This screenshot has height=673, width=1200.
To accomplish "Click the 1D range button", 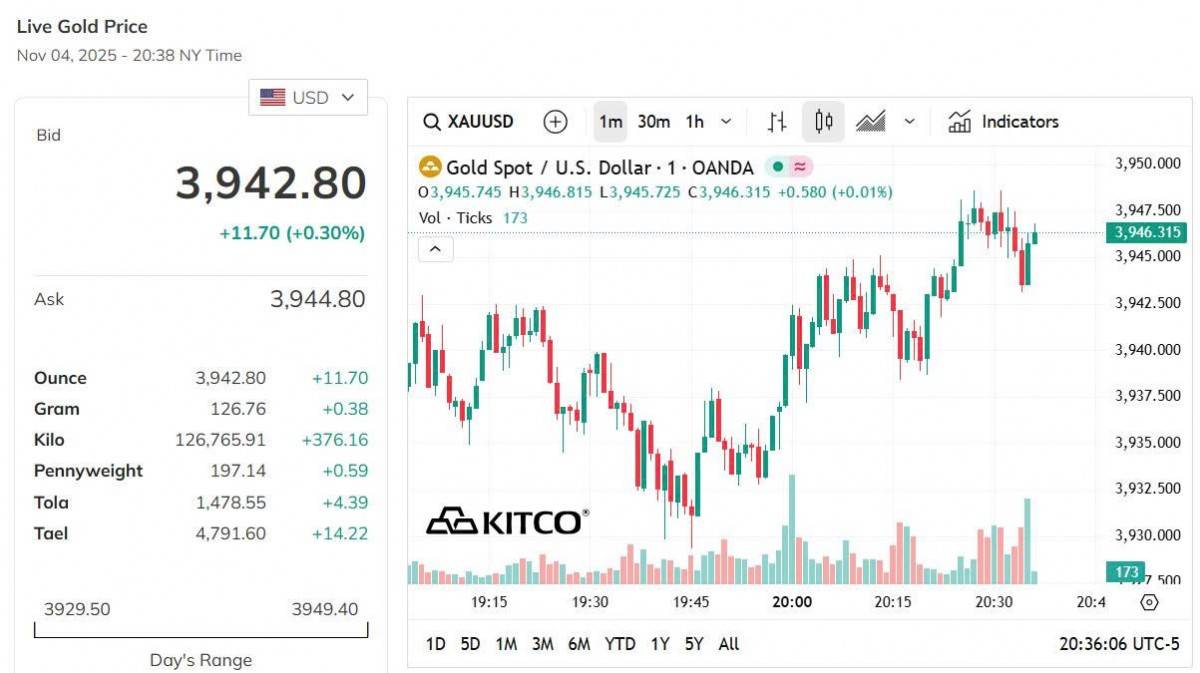I will 435,644.
